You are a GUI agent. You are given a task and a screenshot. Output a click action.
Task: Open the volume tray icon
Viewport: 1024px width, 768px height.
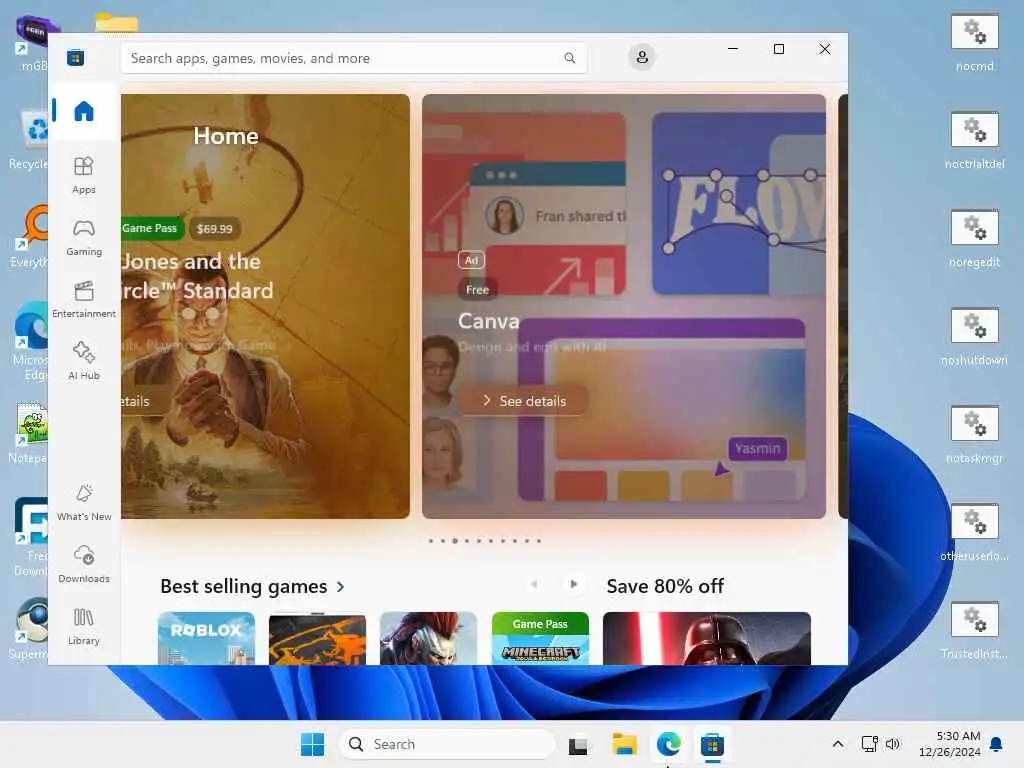pyautogui.click(x=893, y=744)
